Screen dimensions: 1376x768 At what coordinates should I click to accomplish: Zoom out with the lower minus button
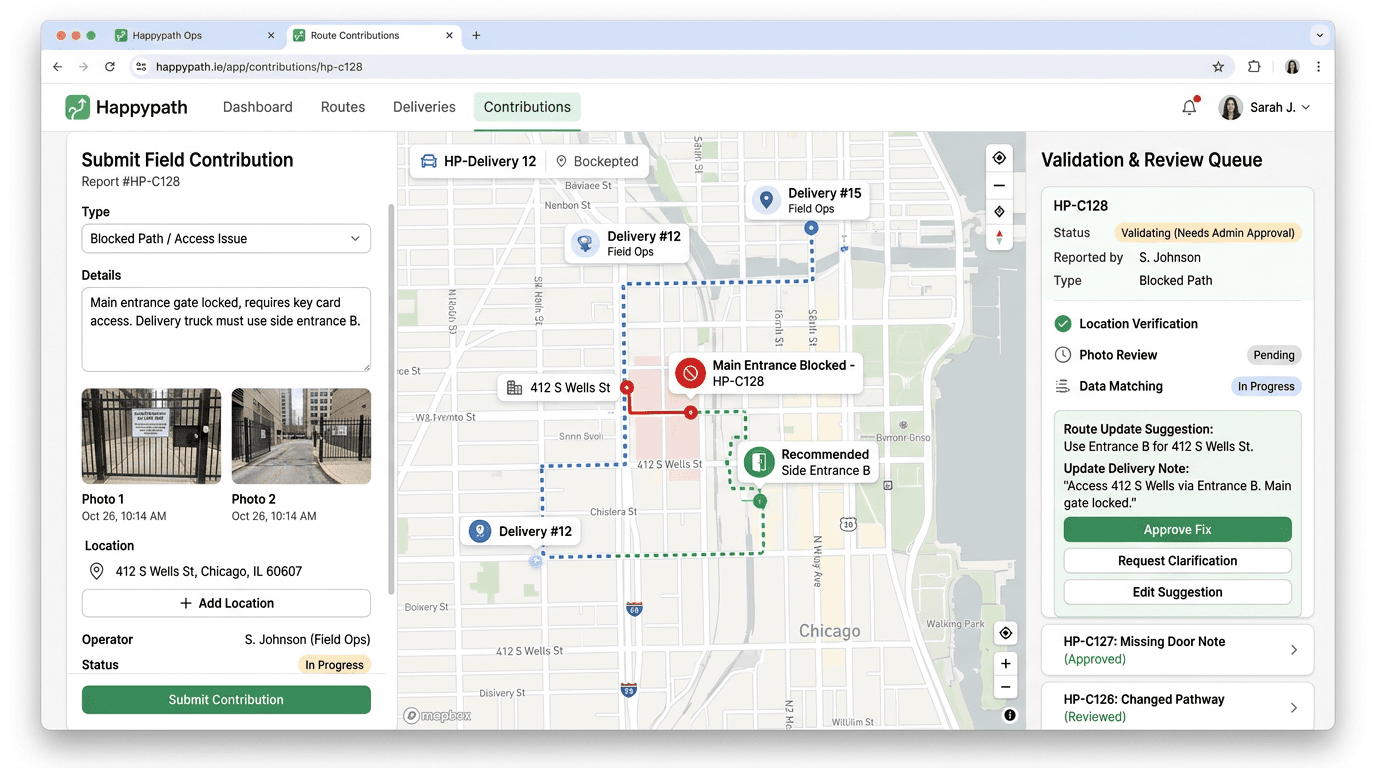coord(1006,687)
